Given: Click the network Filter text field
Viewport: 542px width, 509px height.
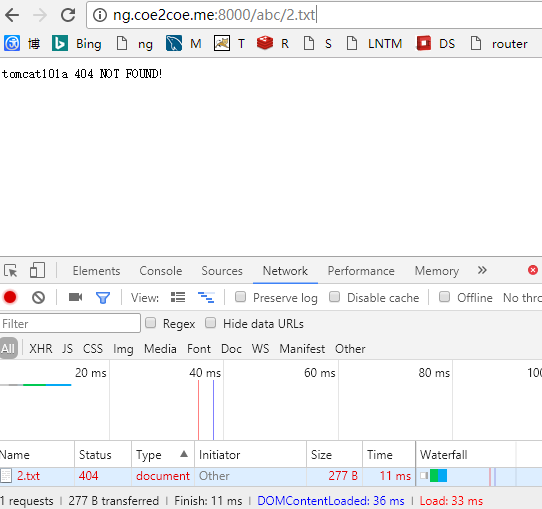Looking at the screenshot, I should coord(70,323).
